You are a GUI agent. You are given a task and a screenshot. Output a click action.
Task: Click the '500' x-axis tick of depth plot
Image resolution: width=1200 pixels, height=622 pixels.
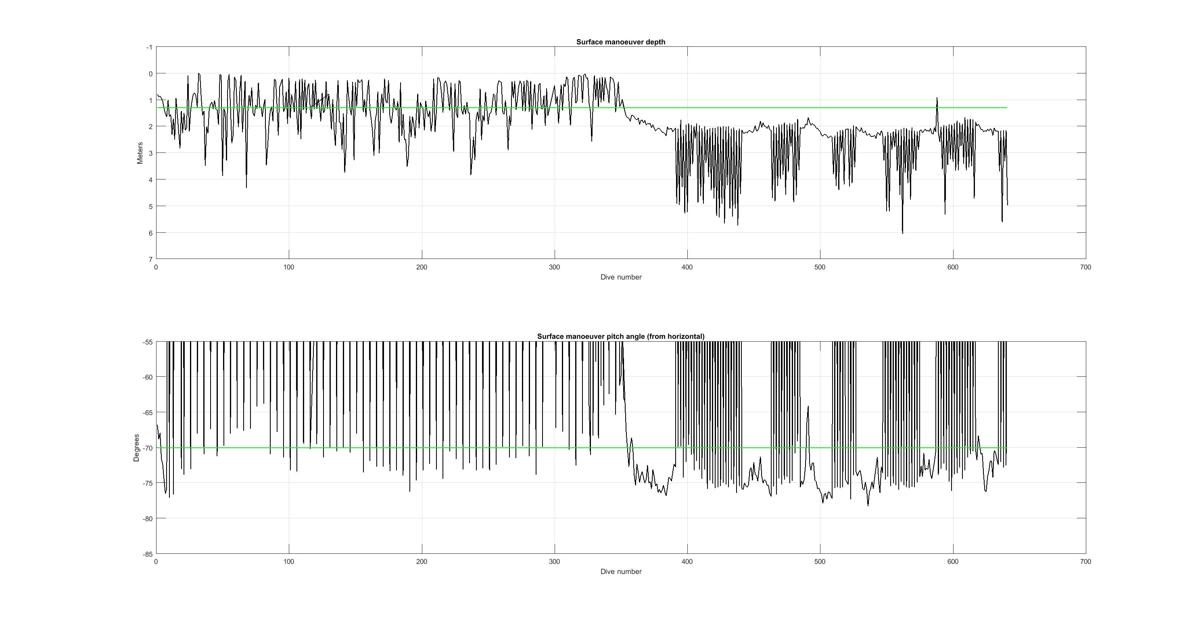(x=820, y=267)
